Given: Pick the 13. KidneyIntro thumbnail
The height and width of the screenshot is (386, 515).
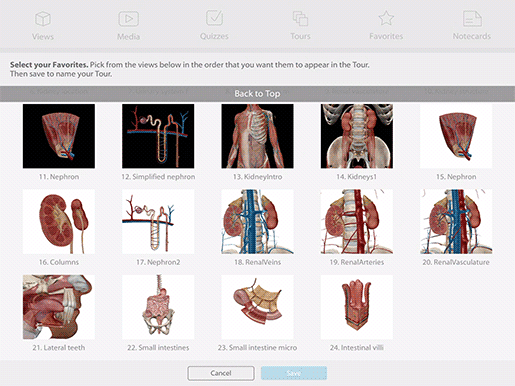Looking at the screenshot, I should tap(257, 136).
